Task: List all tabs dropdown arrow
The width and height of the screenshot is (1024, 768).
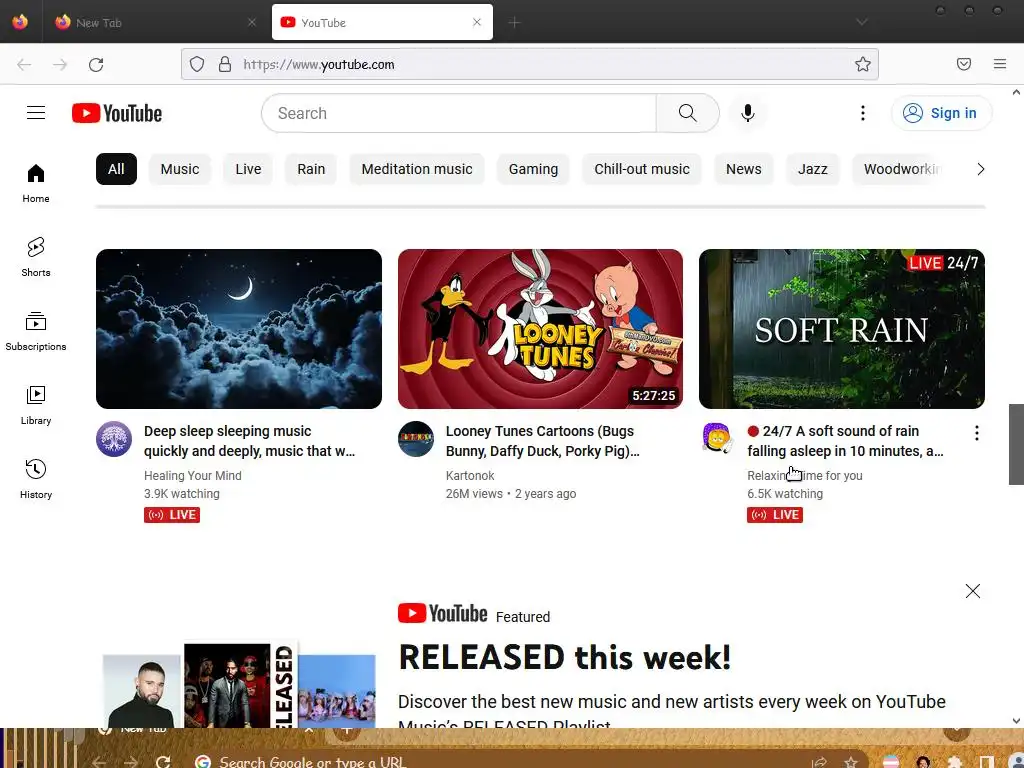Action: (x=862, y=23)
